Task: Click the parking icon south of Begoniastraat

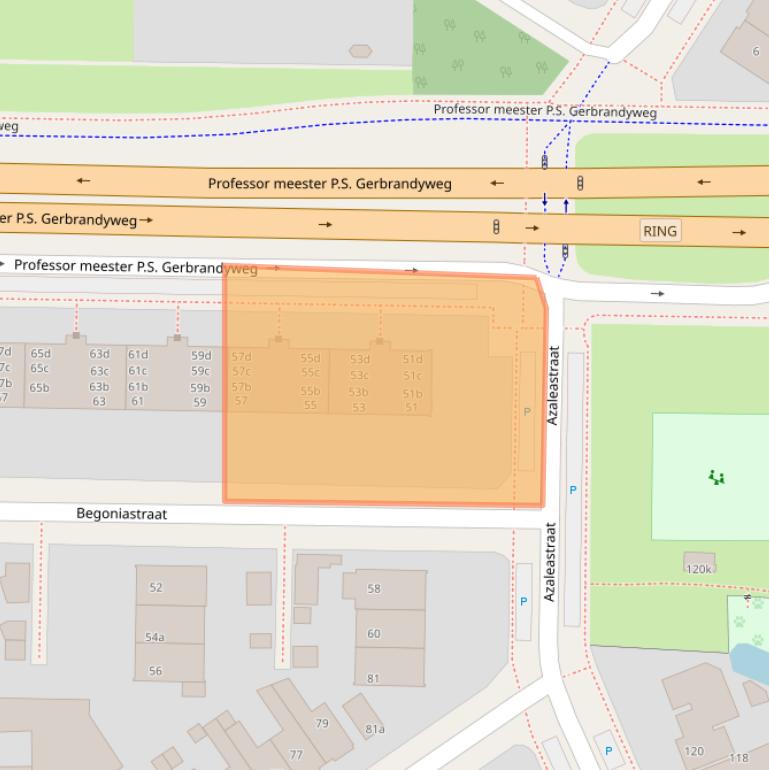Action: (x=523, y=602)
